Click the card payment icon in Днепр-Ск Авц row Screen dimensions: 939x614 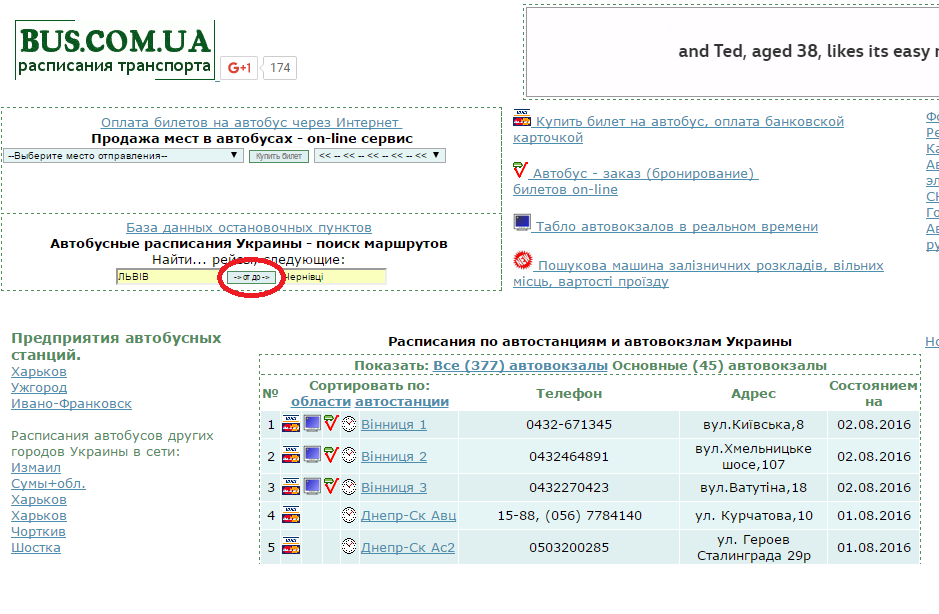click(x=290, y=515)
